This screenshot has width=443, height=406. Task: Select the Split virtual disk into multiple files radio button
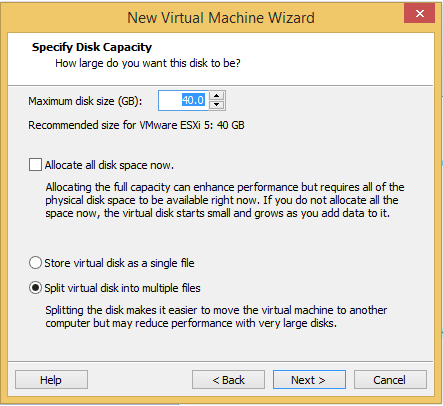35,288
